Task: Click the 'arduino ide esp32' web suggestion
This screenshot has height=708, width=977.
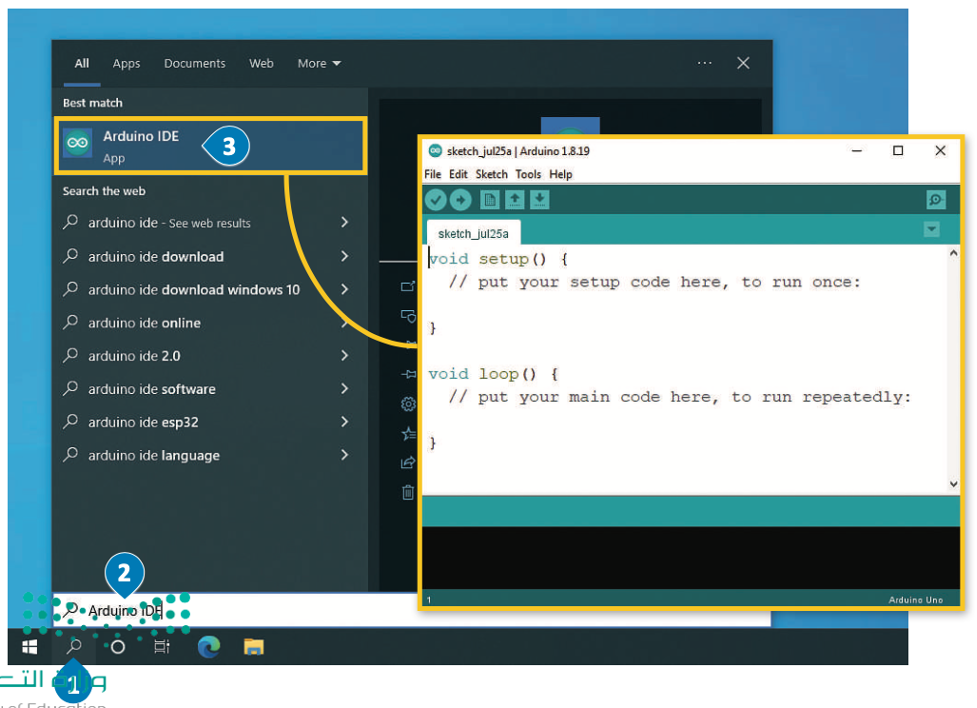Action: click(143, 422)
